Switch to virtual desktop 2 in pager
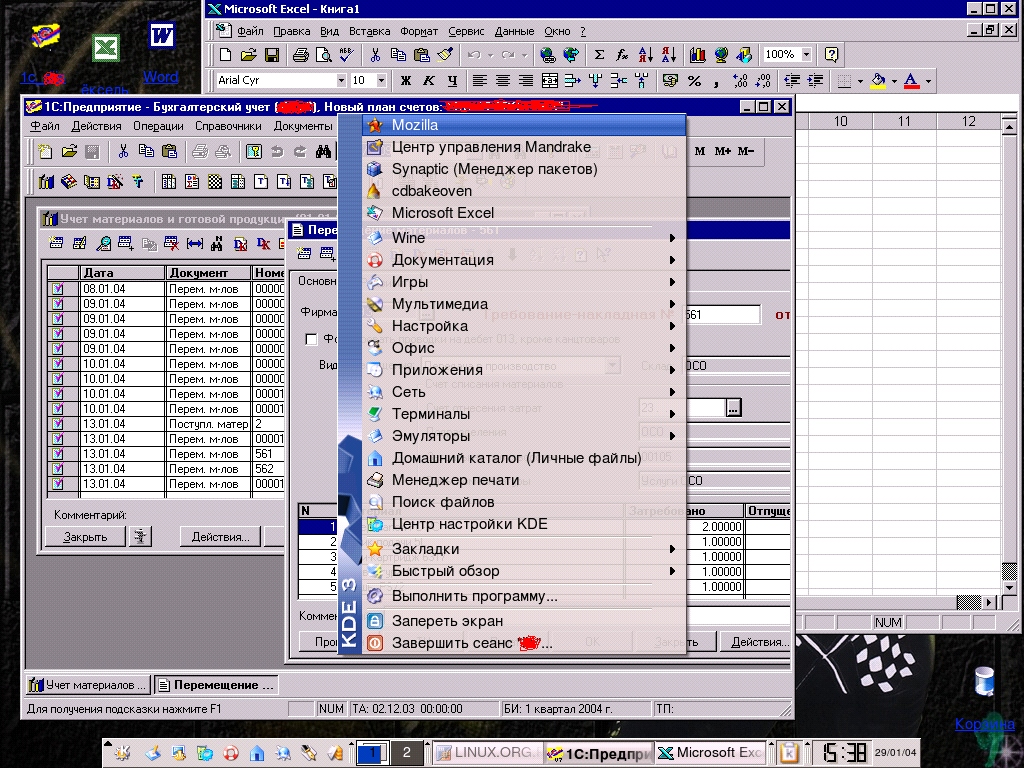The width and height of the screenshot is (1024, 768). click(406, 752)
